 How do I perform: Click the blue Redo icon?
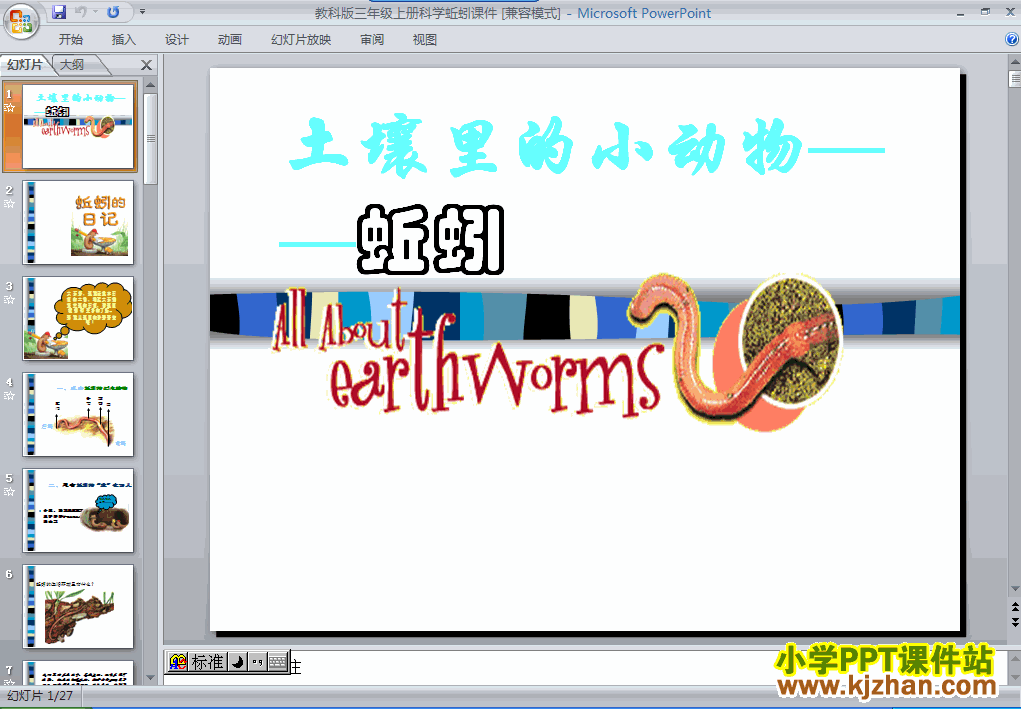pos(113,12)
